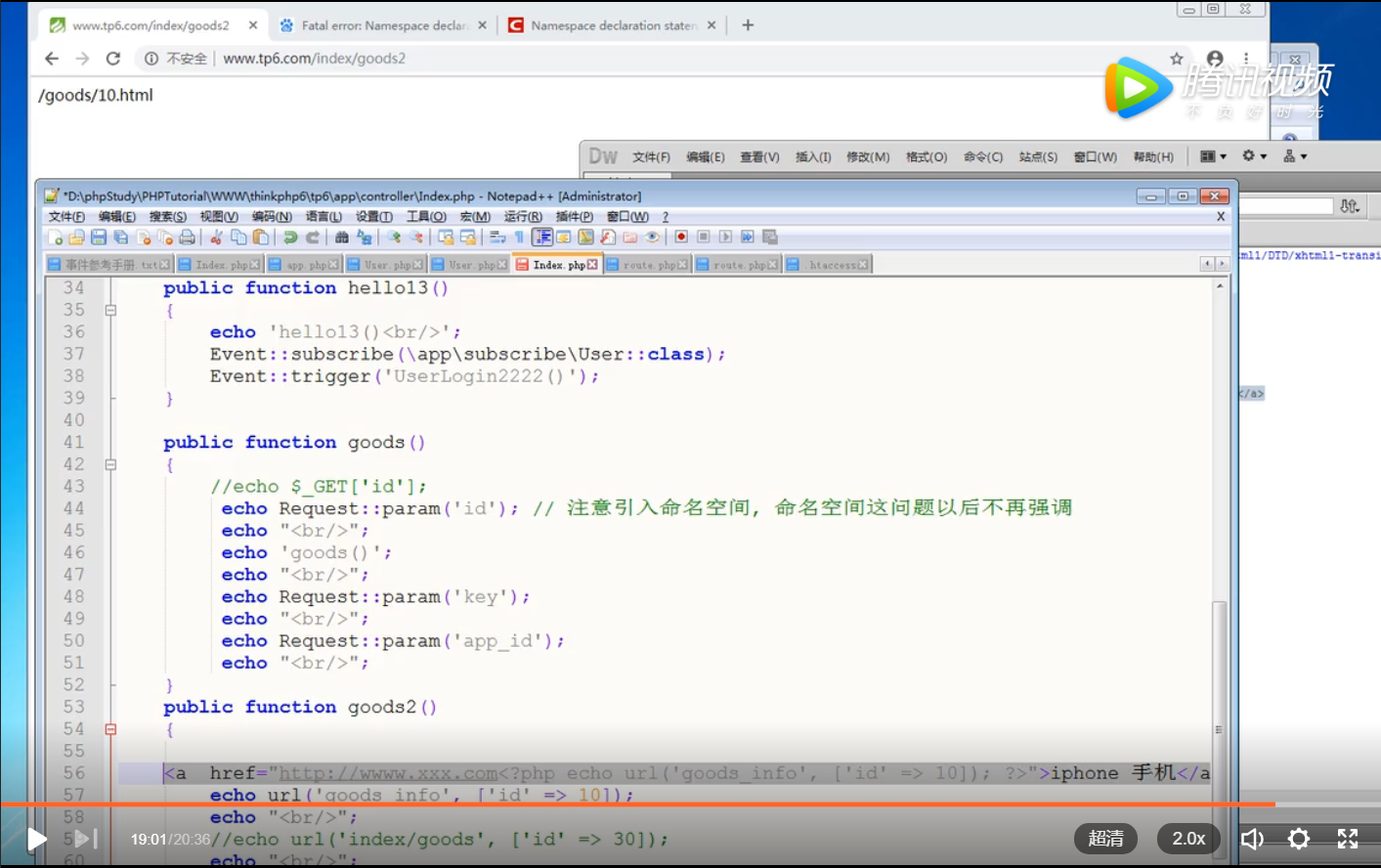Reload the browser page

coord(113,59)
